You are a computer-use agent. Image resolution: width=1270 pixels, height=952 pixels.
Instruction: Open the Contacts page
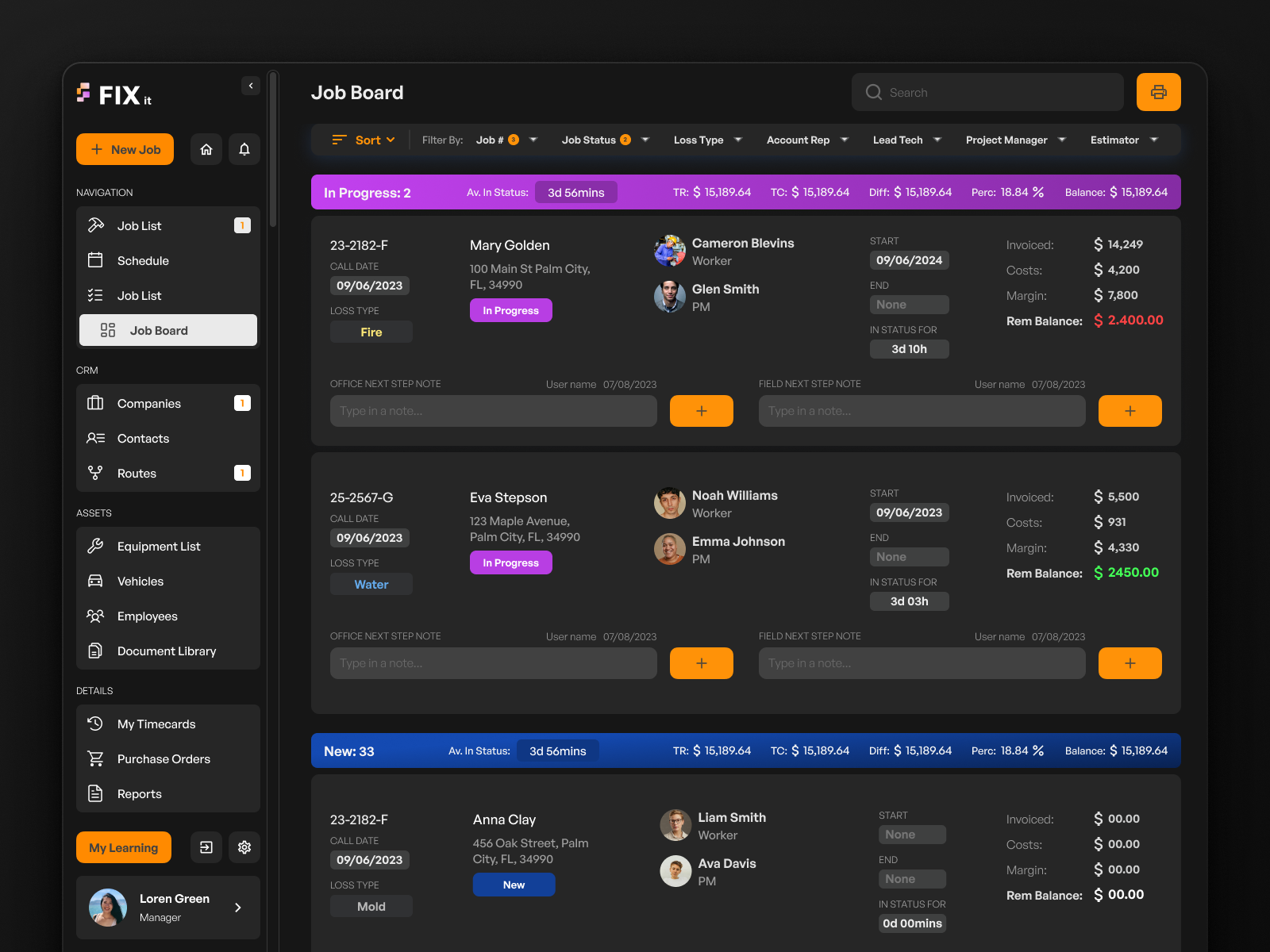click(x=143, y=438)
